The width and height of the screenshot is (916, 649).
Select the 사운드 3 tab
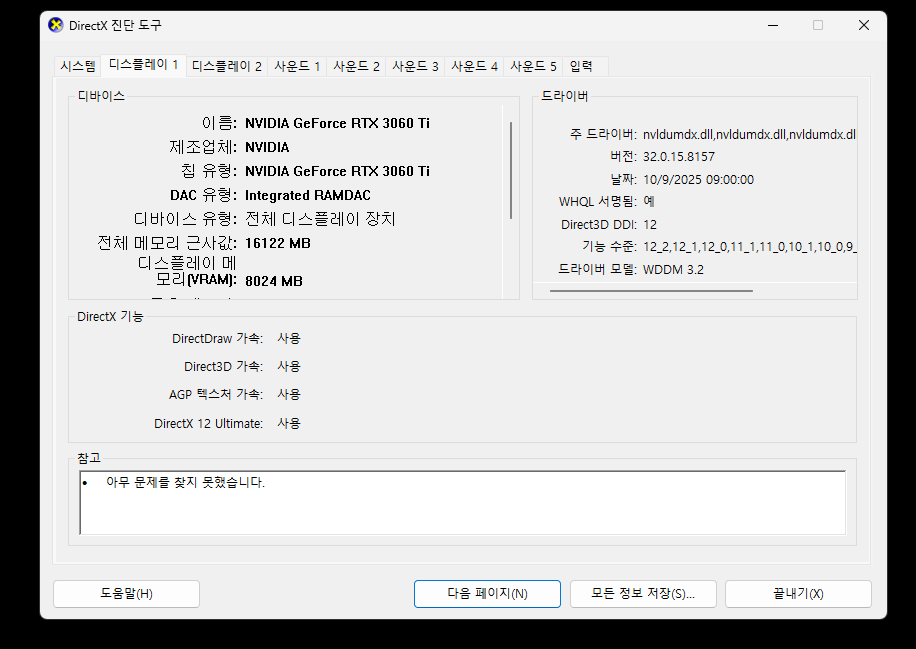(x=415, y=66)
